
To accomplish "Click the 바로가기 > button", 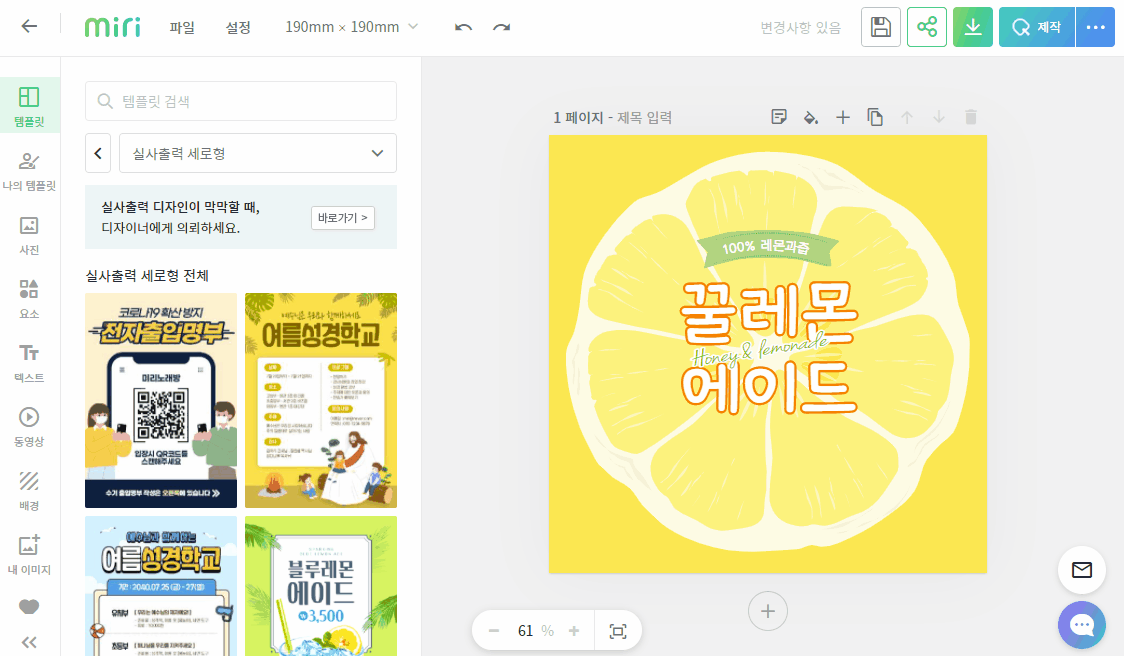I will pos(343,217).
